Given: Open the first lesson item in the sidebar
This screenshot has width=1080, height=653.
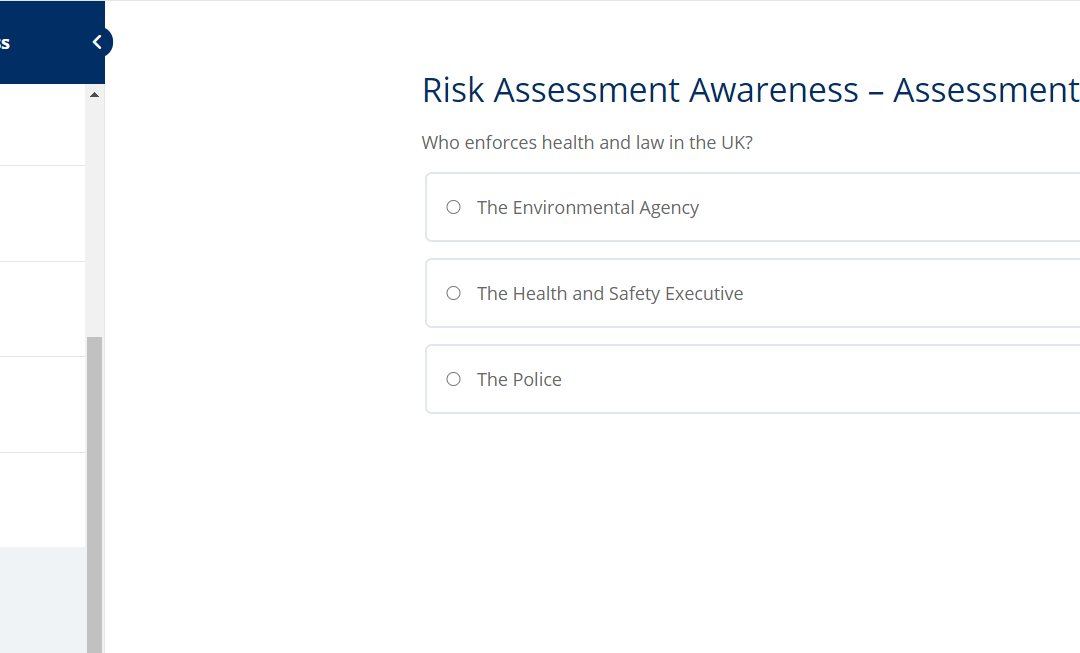Looking at the screenshot, I should 42,125.
